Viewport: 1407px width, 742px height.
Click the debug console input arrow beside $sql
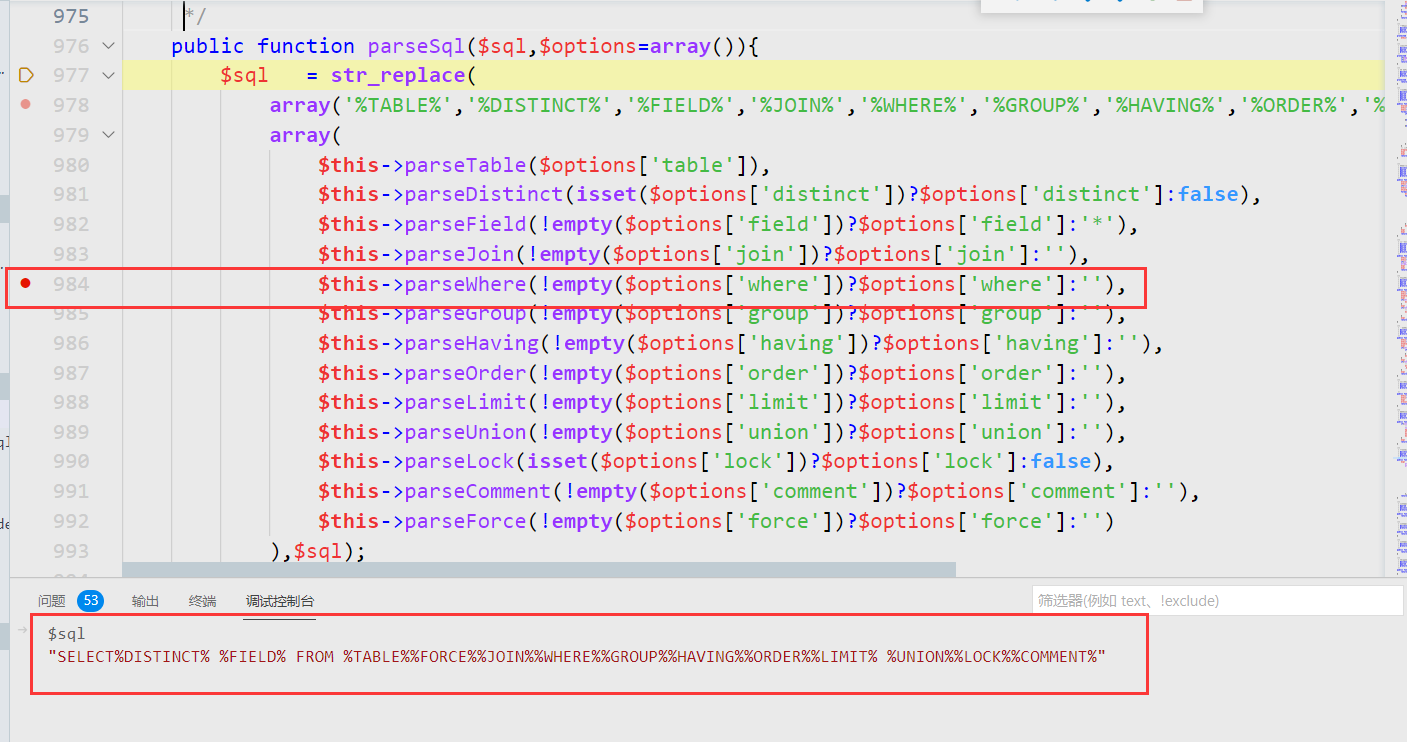(23, 630)
